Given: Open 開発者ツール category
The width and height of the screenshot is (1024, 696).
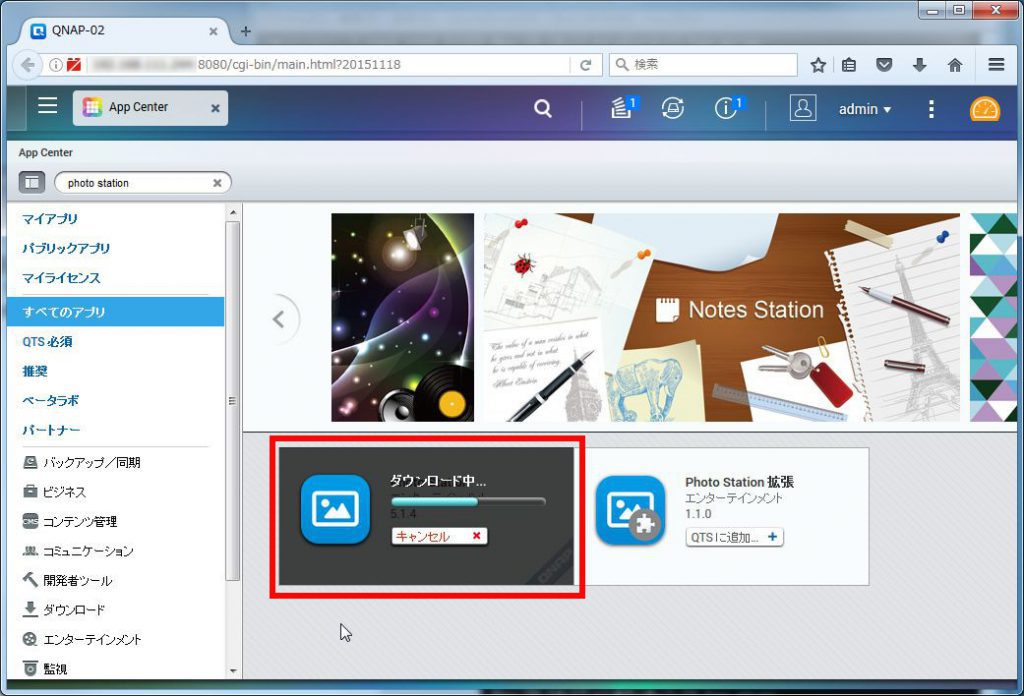Looking at the screenshot, I should coord(67,580).
